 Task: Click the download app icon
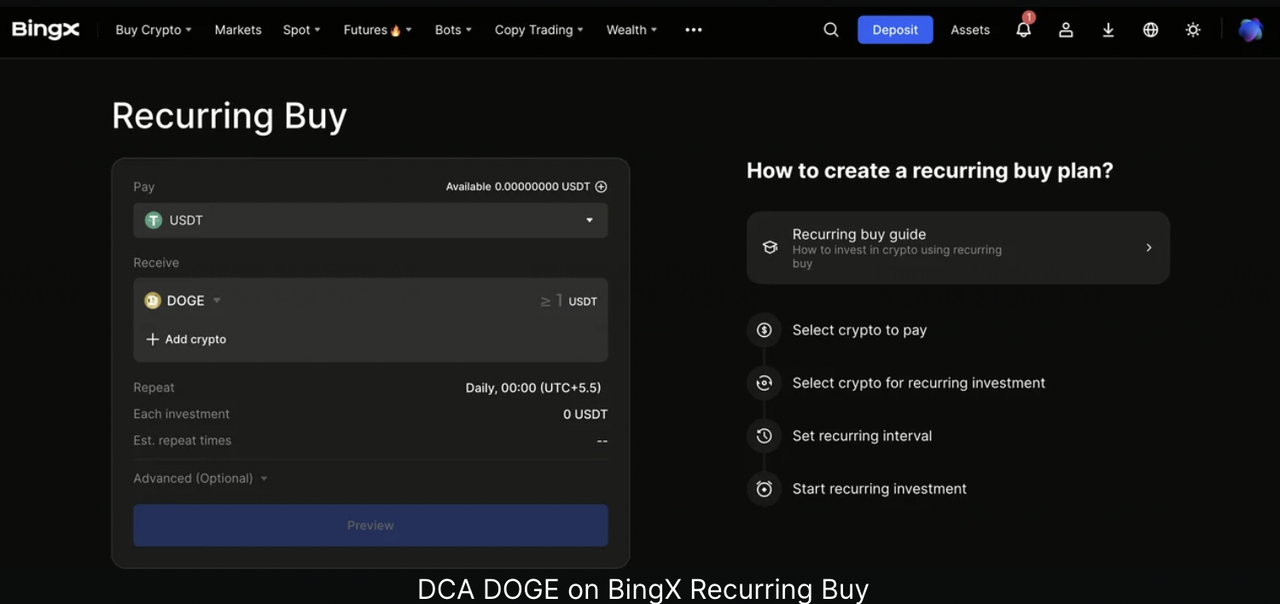click(x=1108, y=30)
